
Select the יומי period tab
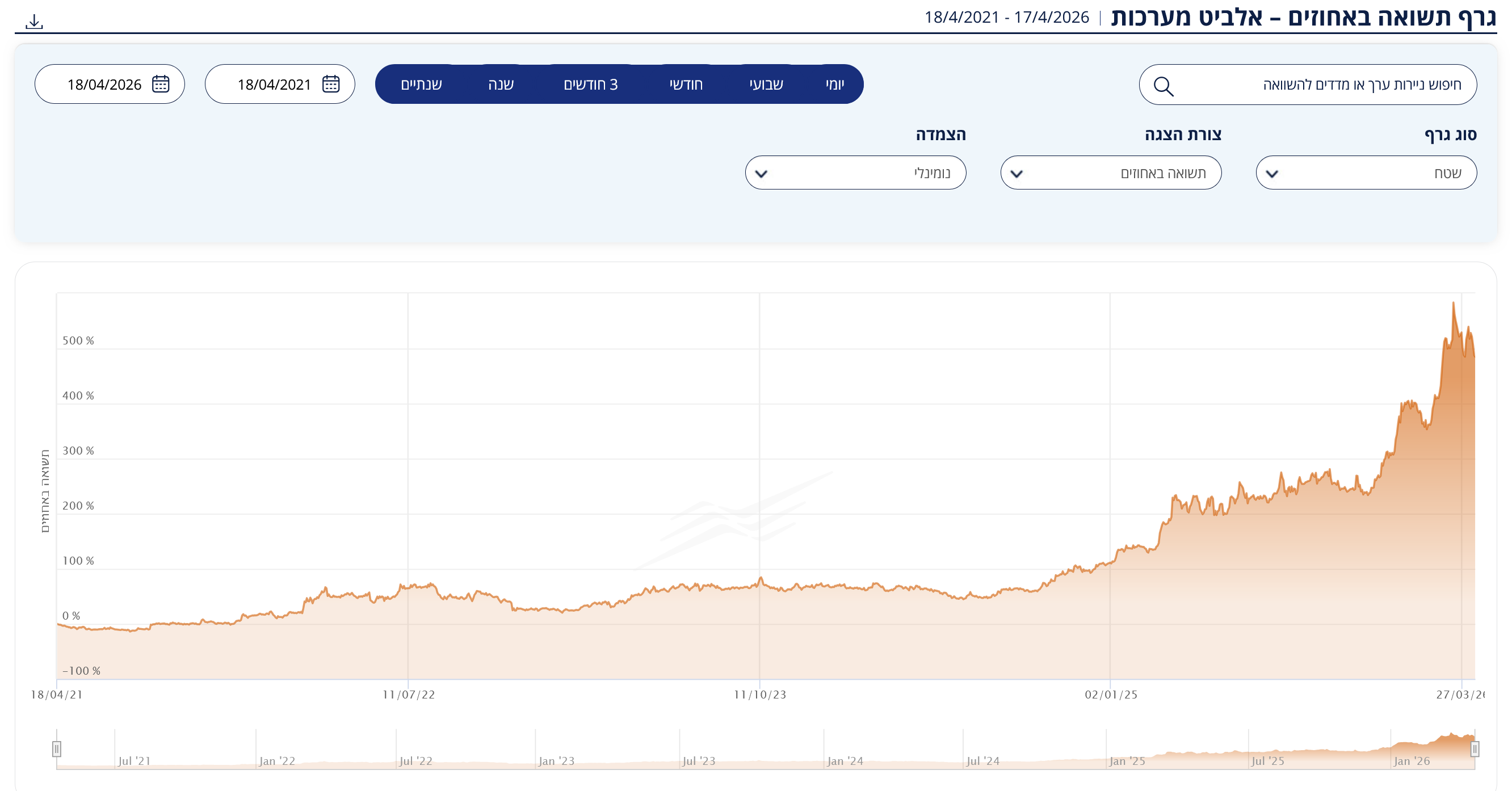pyautogui.click(x=834, y=85)
